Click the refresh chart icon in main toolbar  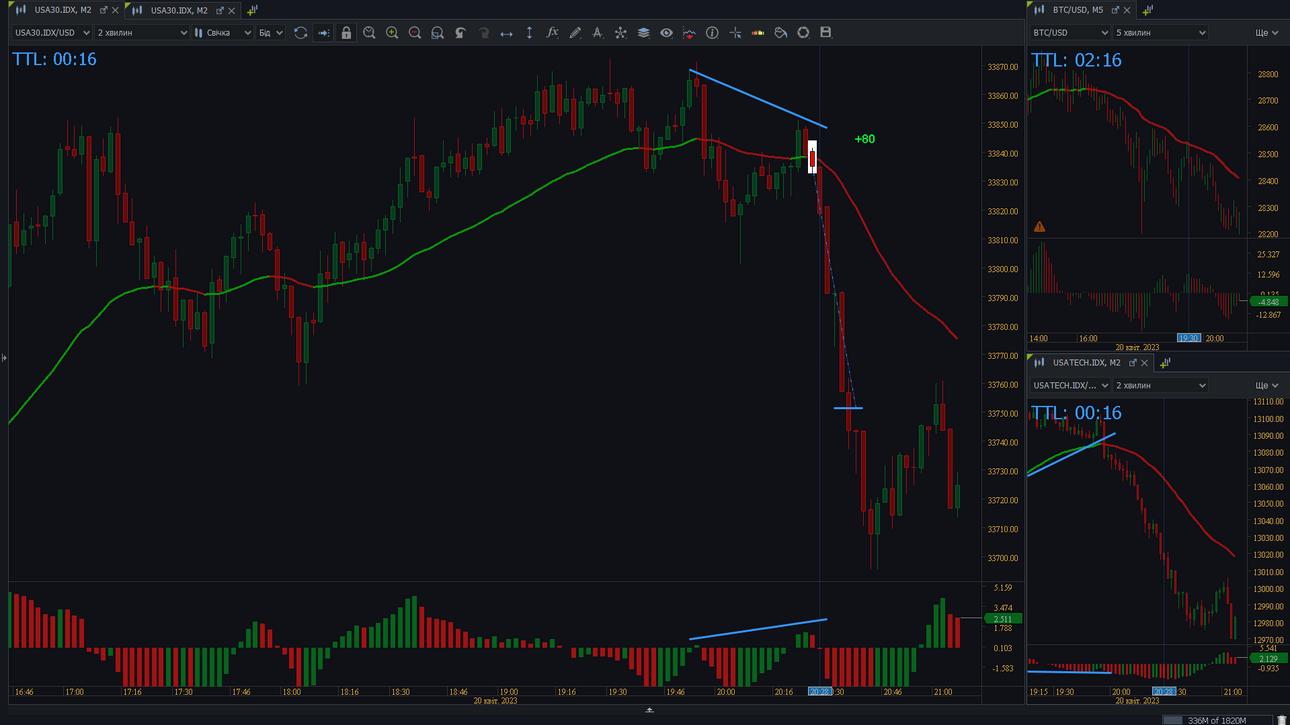pos(300,33)
